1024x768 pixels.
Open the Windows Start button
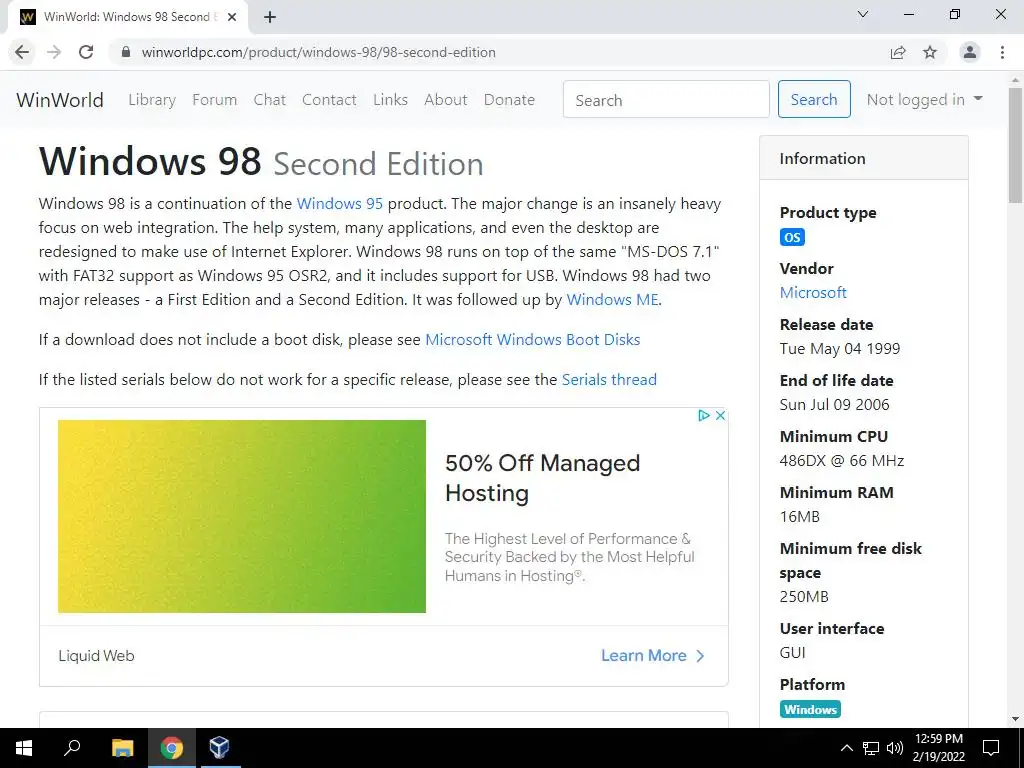24,748
